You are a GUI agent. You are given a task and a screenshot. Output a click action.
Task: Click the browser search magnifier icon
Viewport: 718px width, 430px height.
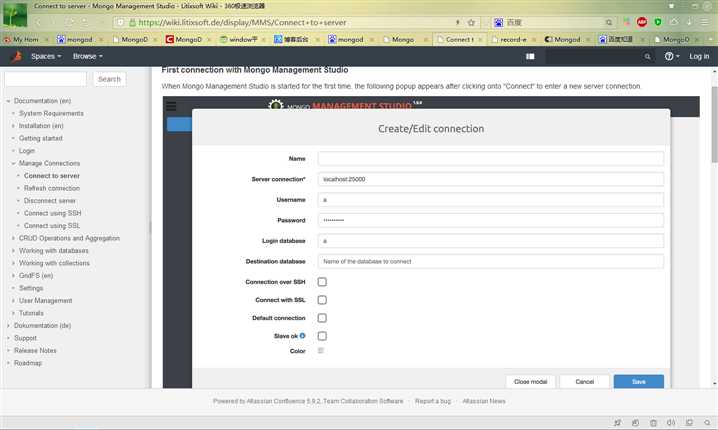[x=609, y=22]
